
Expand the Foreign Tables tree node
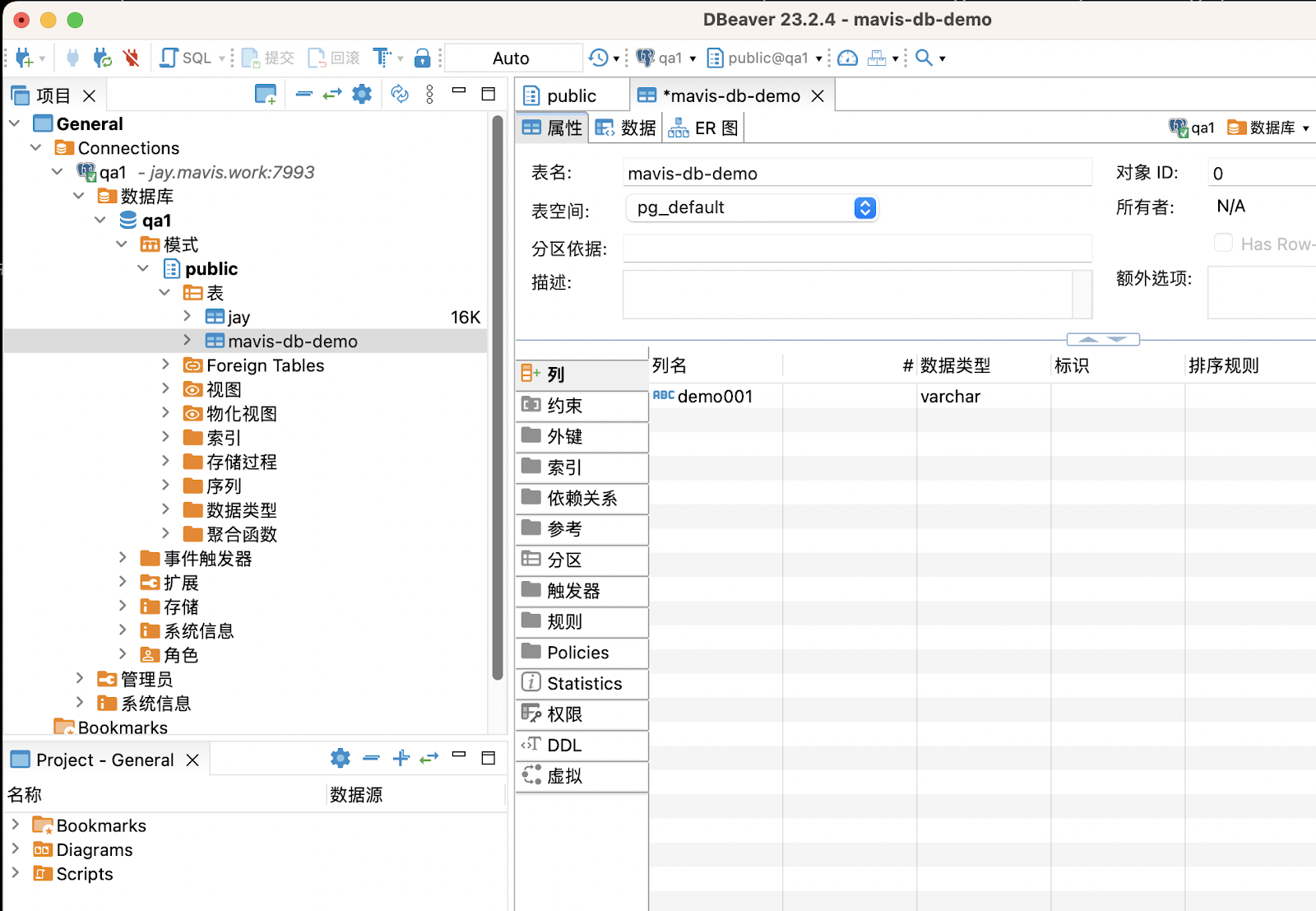pos(165,365)
